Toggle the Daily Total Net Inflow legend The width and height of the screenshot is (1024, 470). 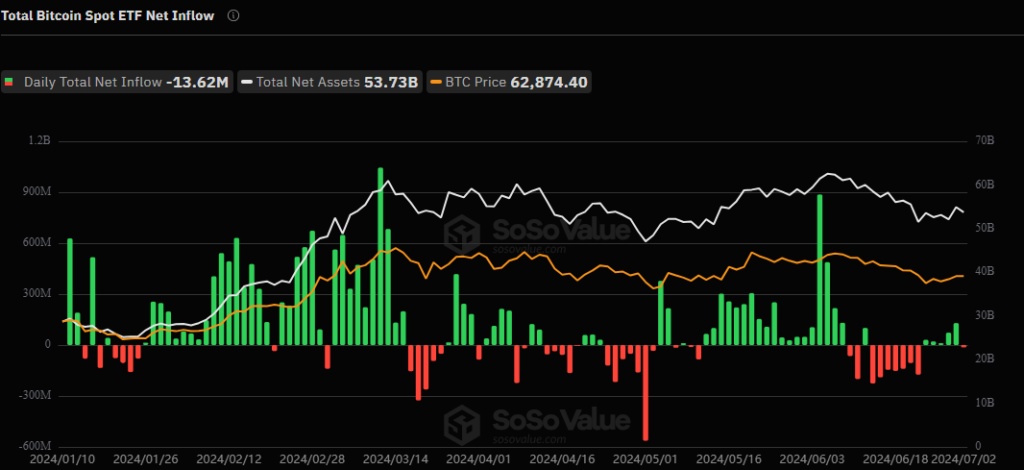click(118, 82)
